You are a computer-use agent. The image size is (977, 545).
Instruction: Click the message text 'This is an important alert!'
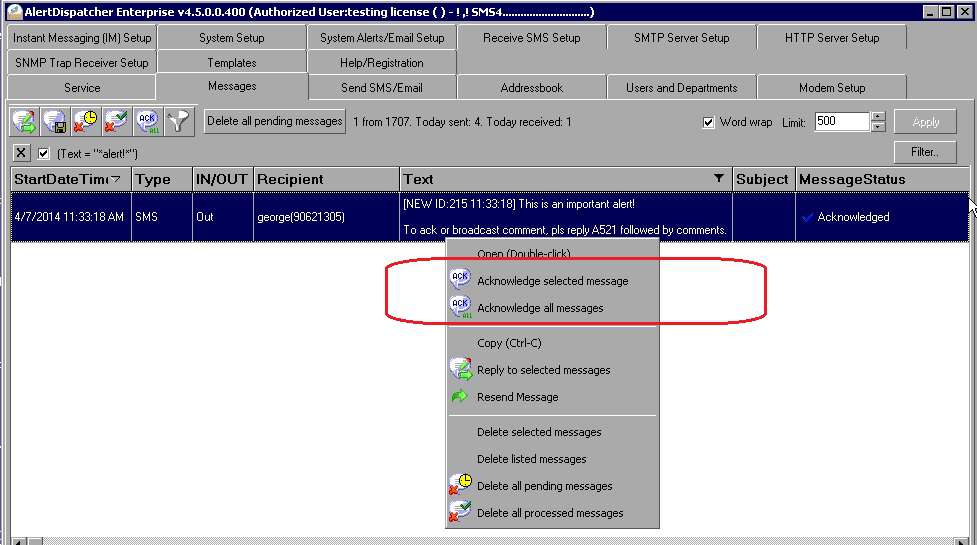[x=576, y=204]
